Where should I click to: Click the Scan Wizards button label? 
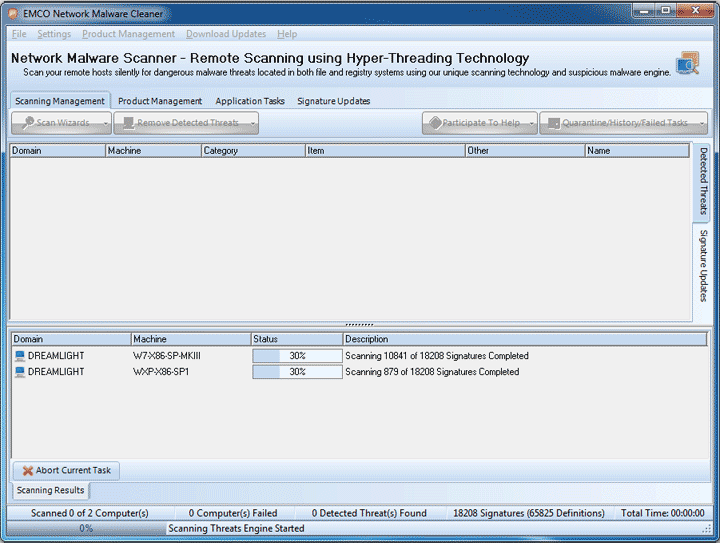(x=63, y=123)
